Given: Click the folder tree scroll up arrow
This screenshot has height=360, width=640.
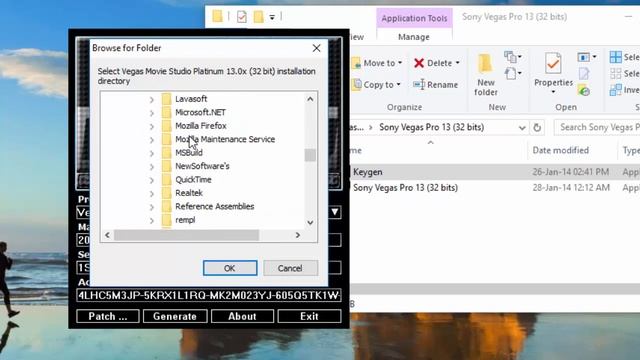Looking at the screenshot, I should tap(310, 99).
